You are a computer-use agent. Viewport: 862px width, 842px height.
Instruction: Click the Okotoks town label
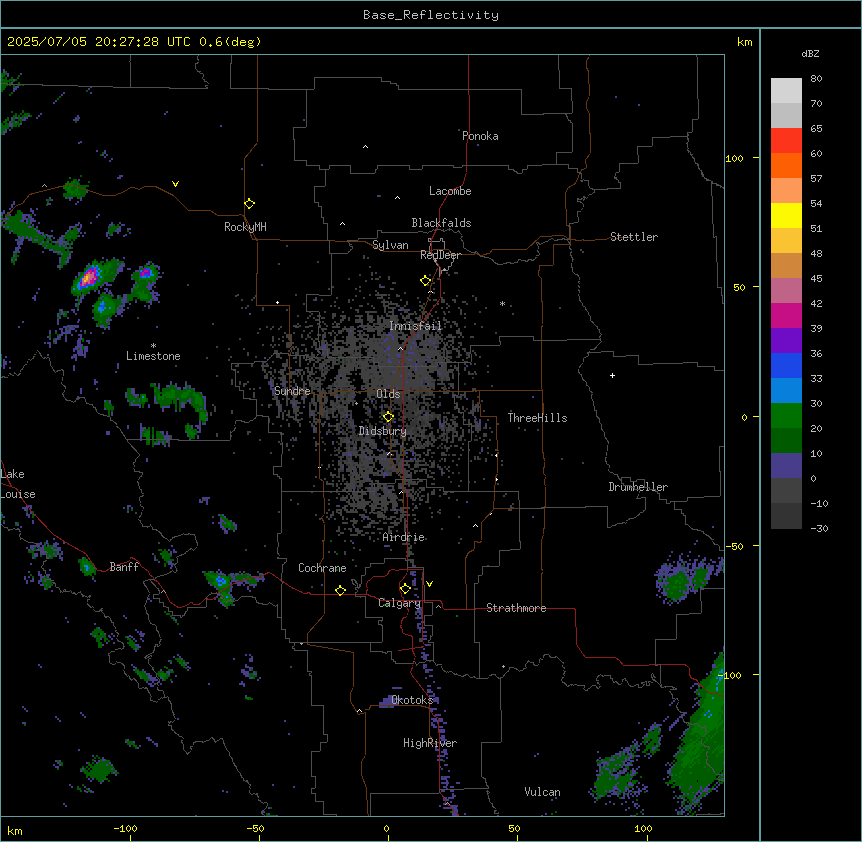pyautogui.click(x=412, y=700)
